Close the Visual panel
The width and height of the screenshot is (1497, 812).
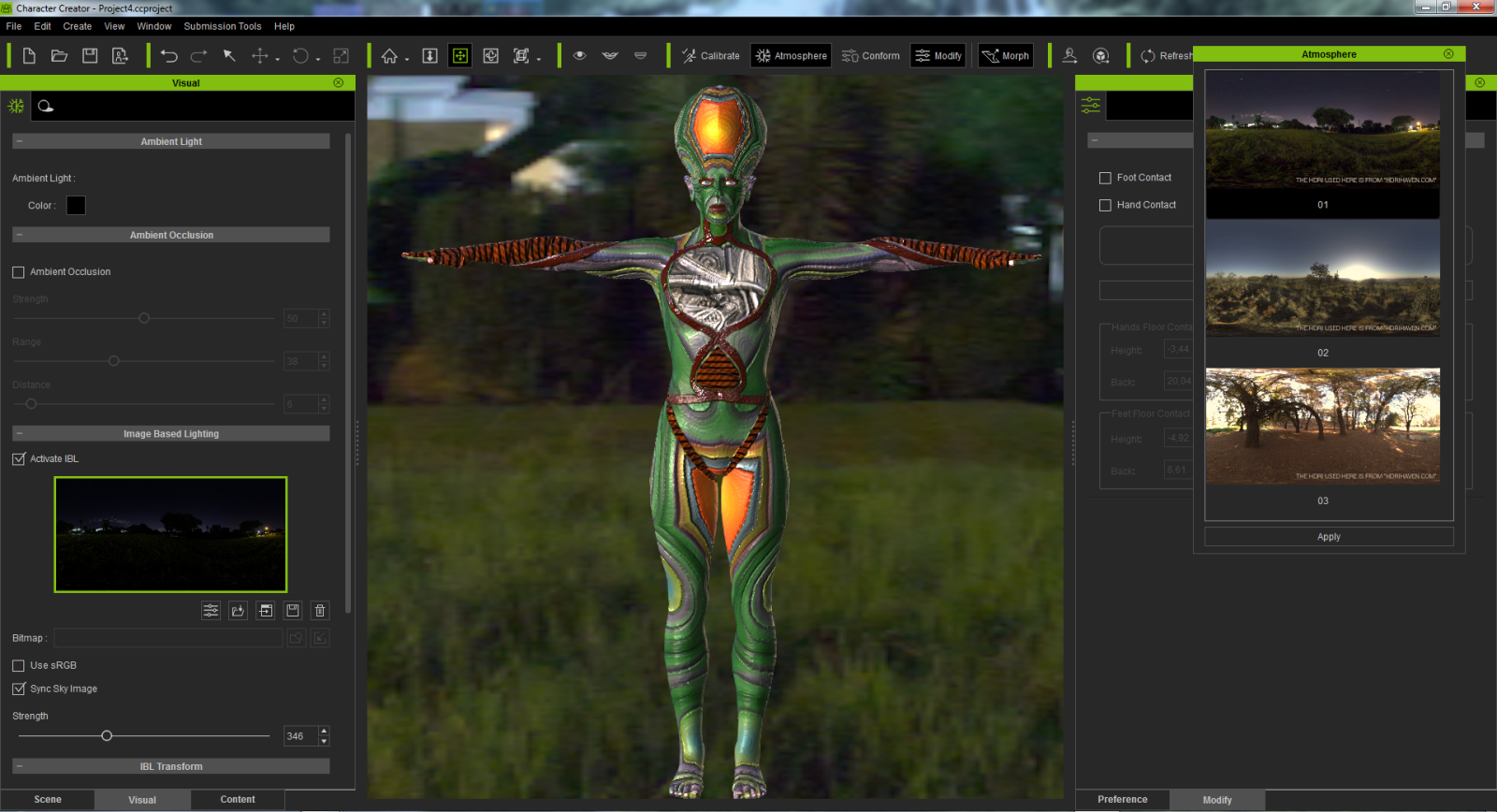(x=339, y=83)
